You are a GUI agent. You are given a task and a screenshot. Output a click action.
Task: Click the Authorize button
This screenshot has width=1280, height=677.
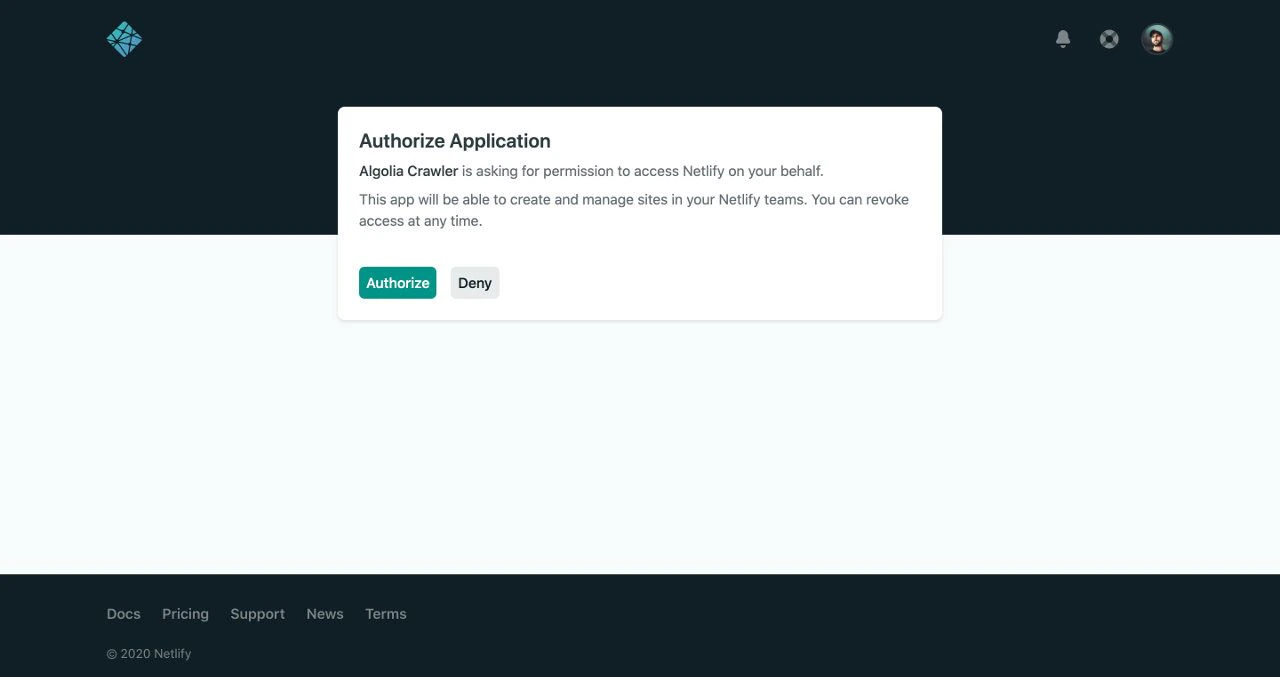(397, 282)
